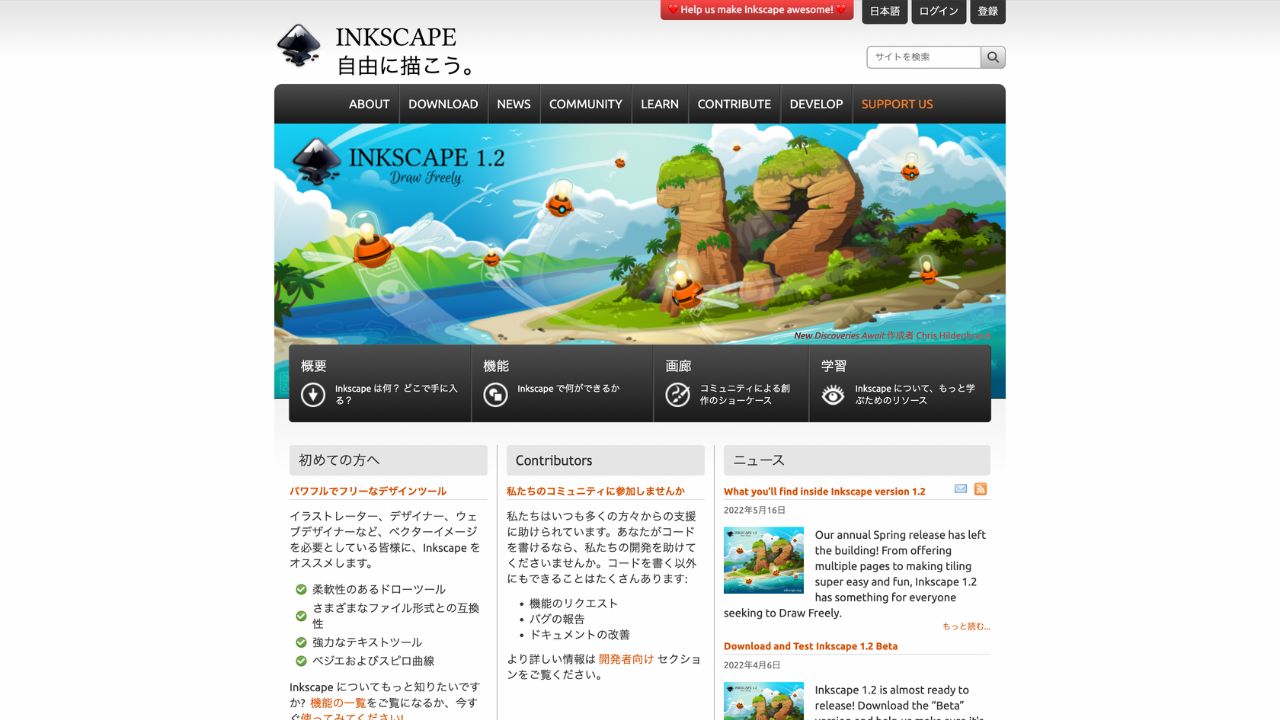Viewport: 1280px width, 720px height.
Task: Click the Chris Hildenbrand credit link
Action: (954, 336)
